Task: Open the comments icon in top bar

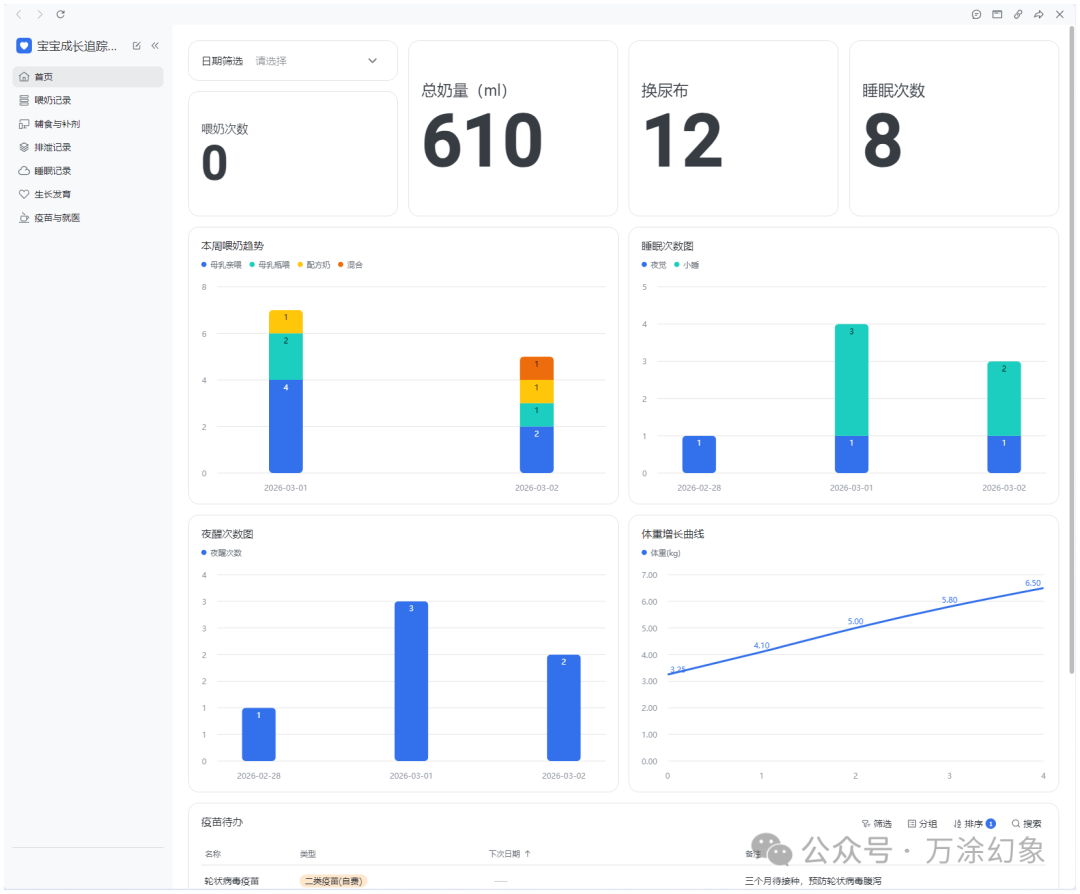Action: pos(976,14)
